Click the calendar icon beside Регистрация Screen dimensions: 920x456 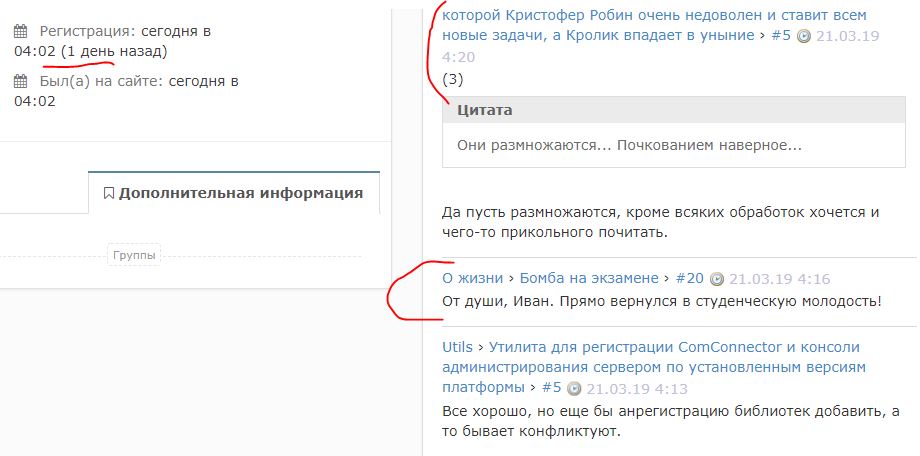coord(21,31)
